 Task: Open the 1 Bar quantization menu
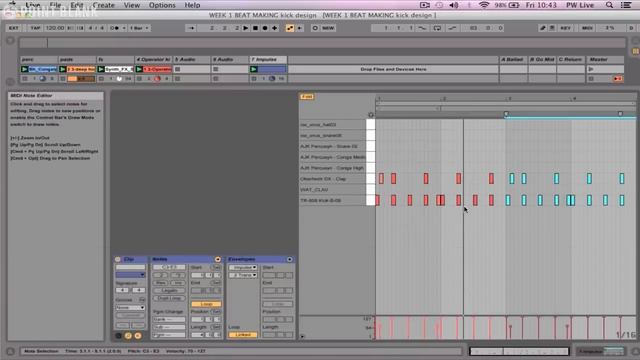point(139,28)
